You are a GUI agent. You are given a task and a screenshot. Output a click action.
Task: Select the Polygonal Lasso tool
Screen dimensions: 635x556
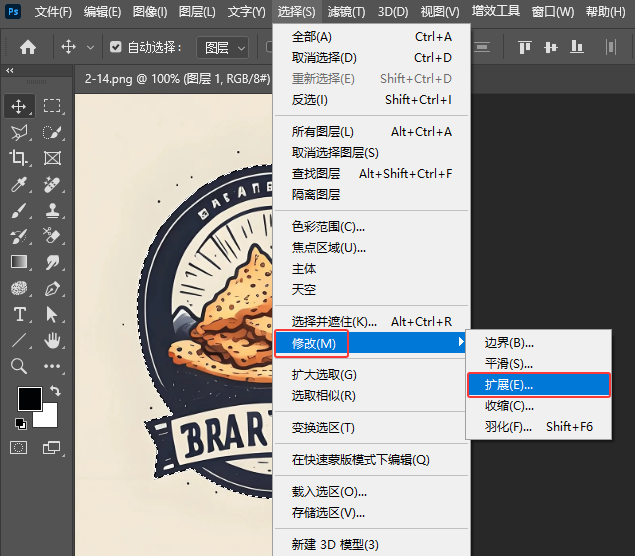[x=19, y=132]
